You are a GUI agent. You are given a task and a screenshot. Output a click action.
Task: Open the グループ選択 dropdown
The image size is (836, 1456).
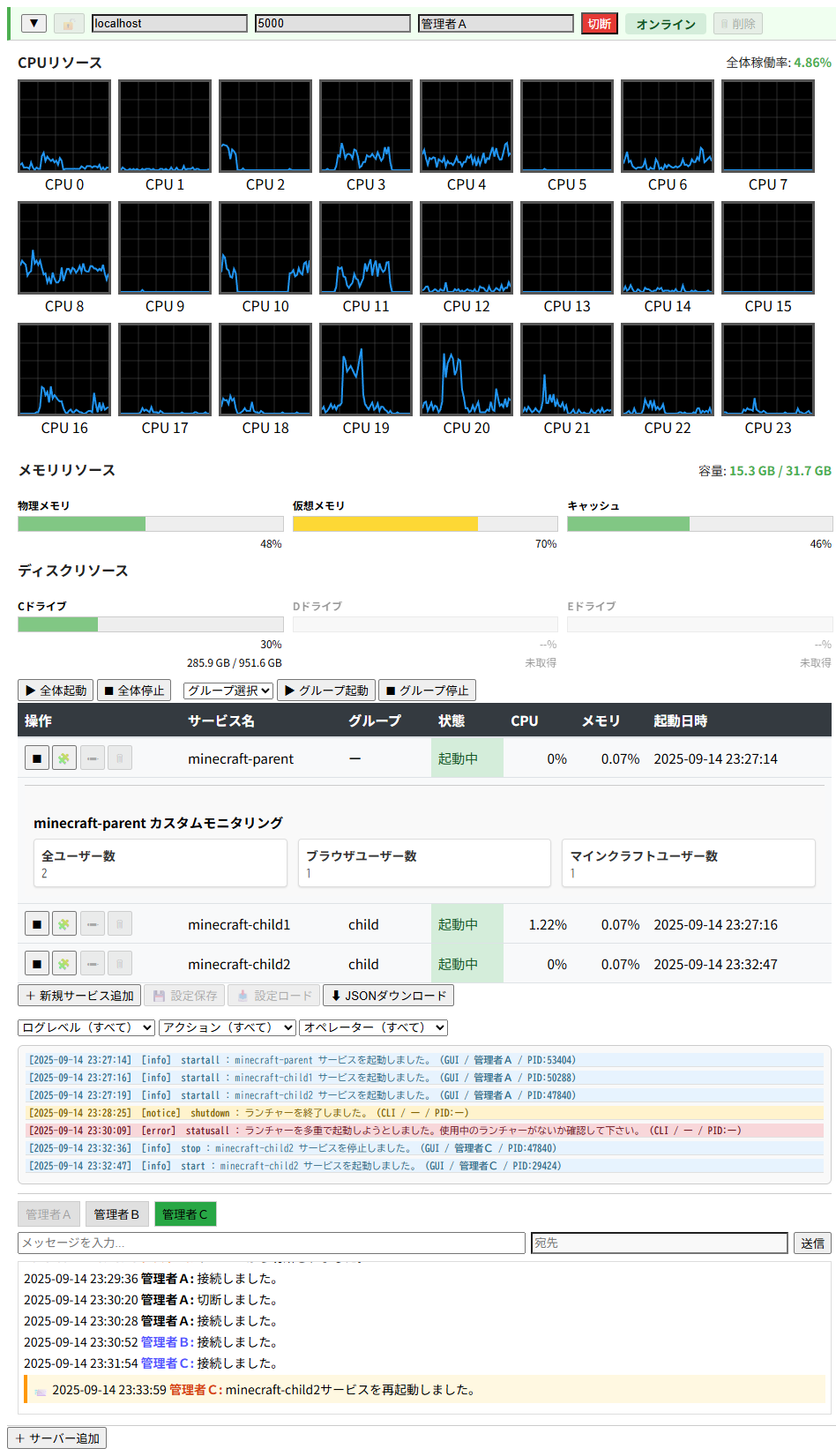(x=229, y=691)
